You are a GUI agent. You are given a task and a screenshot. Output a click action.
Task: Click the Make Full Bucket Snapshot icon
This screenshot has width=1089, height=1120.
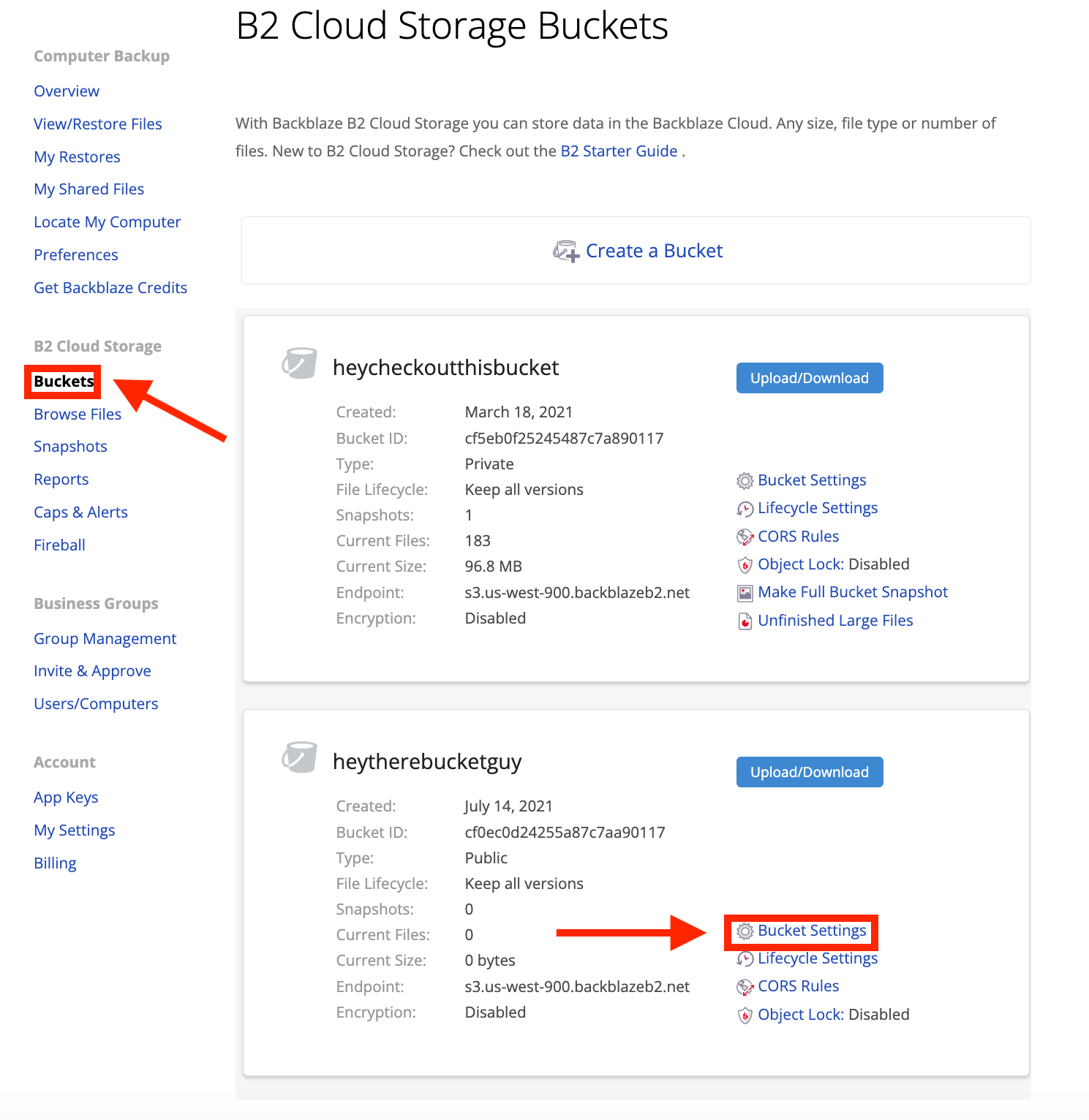coord(745,593)
